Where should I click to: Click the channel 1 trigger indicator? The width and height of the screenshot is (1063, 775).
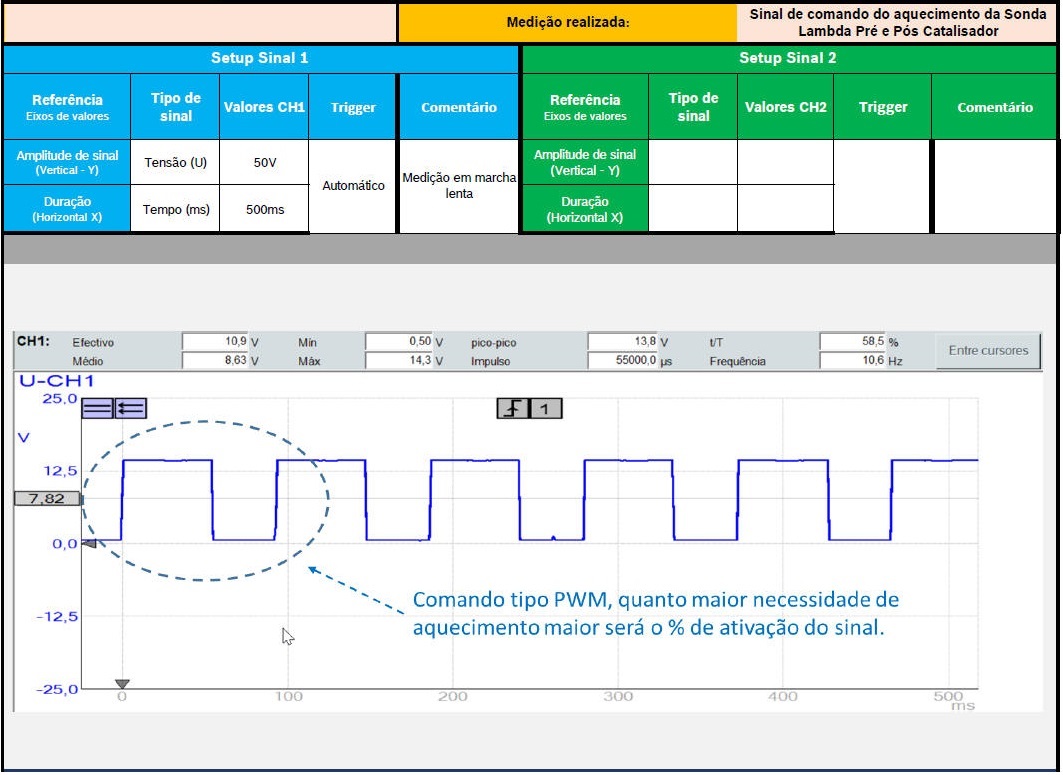coord(545,408)
